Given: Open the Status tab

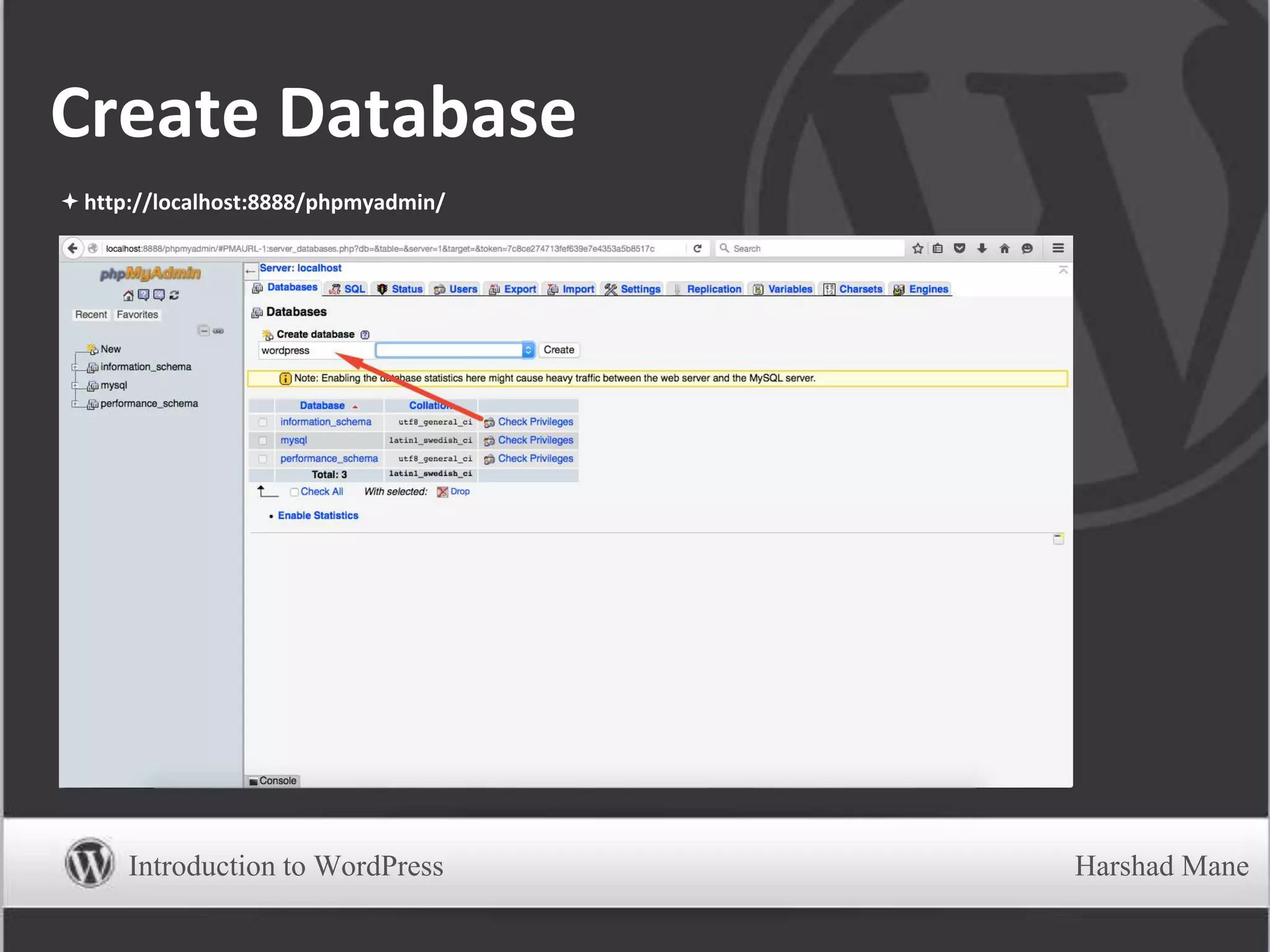Looking at the screenshot, I should click(x=400, y=289).
